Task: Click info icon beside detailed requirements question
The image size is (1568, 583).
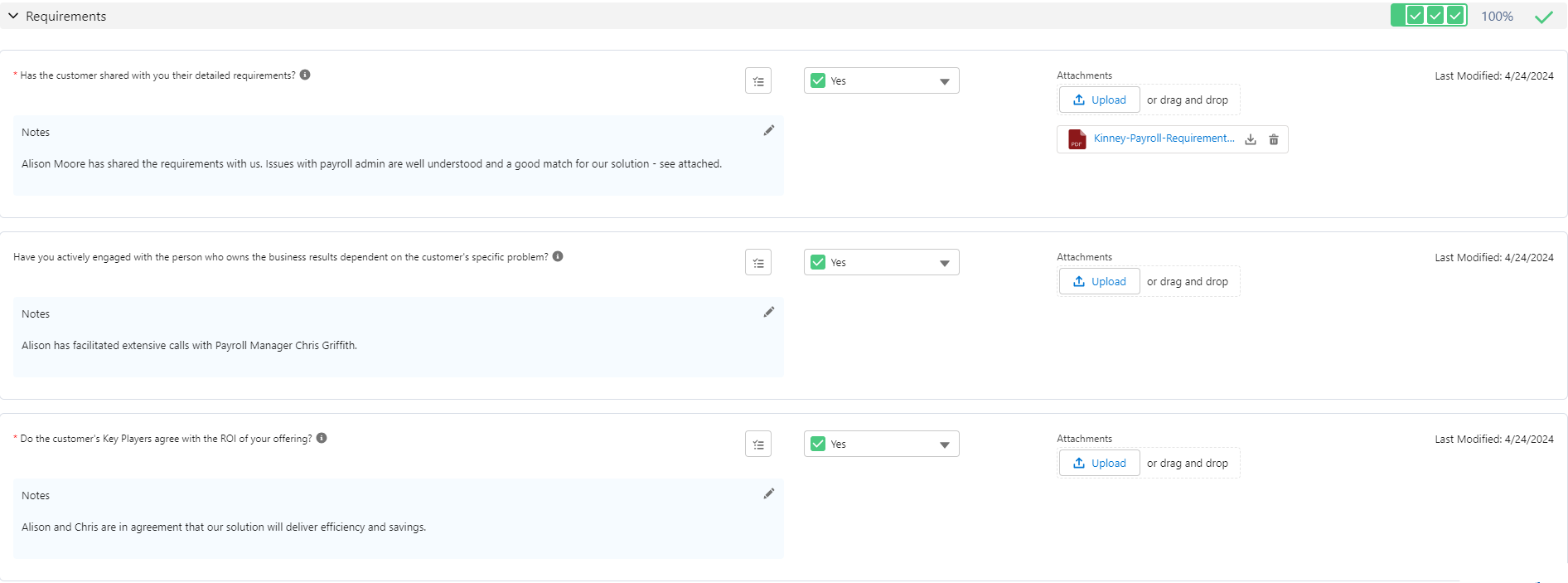Action: point(305,75)
